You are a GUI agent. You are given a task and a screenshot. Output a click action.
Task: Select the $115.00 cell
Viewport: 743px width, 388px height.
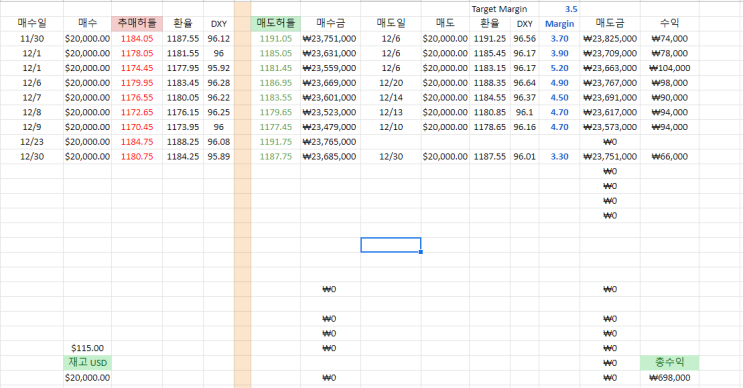pos(88,348)
